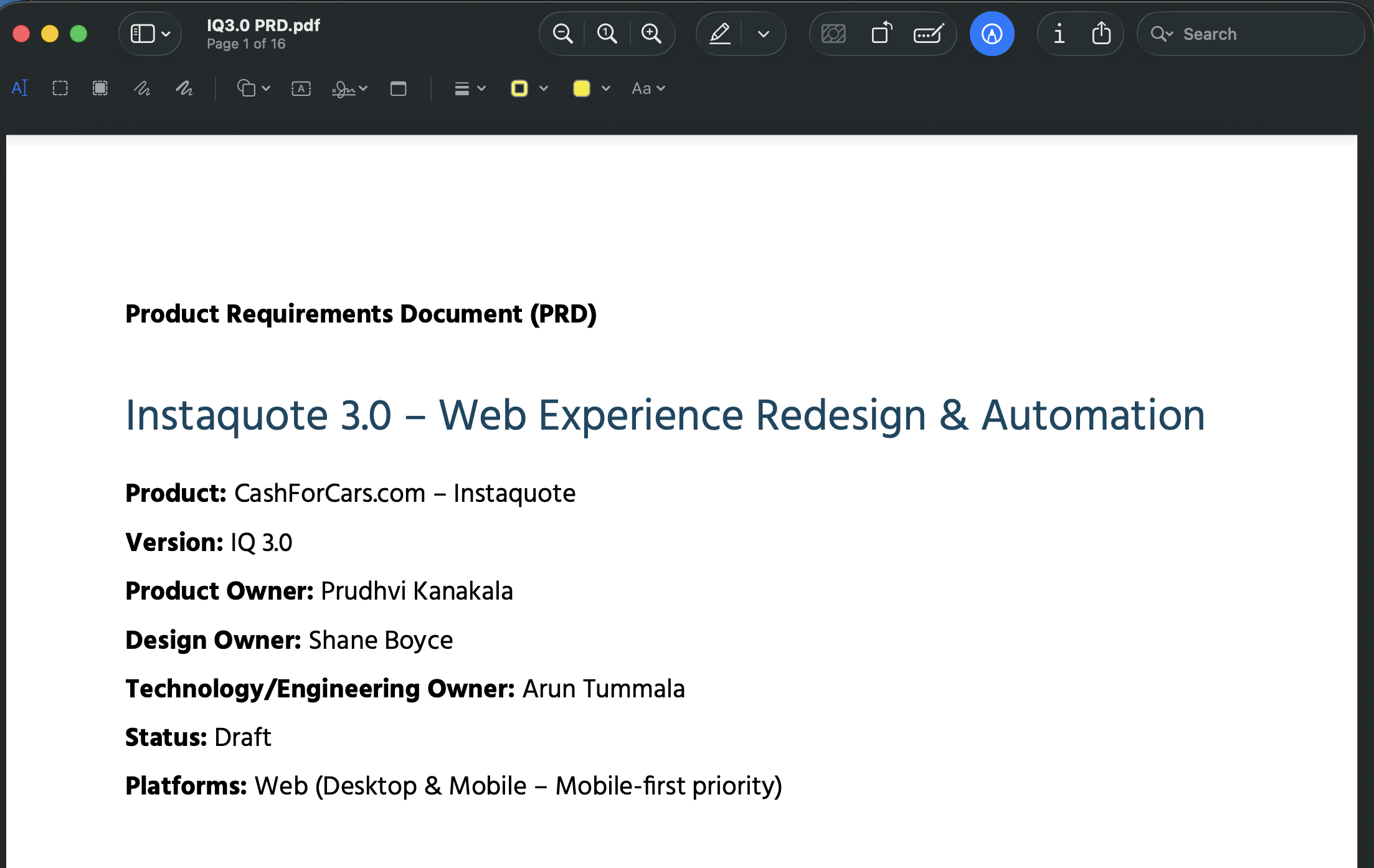Open search options magnifier chevron
The height and width of the screenshot is (868, 1374).
pyautogui.click(x=1162, y=34)
